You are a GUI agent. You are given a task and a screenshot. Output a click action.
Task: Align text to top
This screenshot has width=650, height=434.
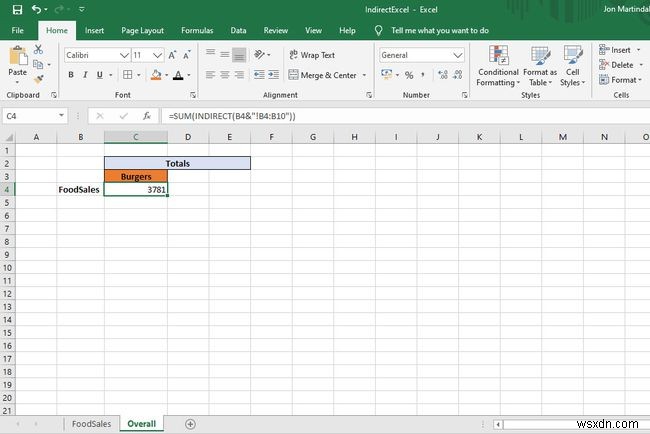(x=210, y=54)
